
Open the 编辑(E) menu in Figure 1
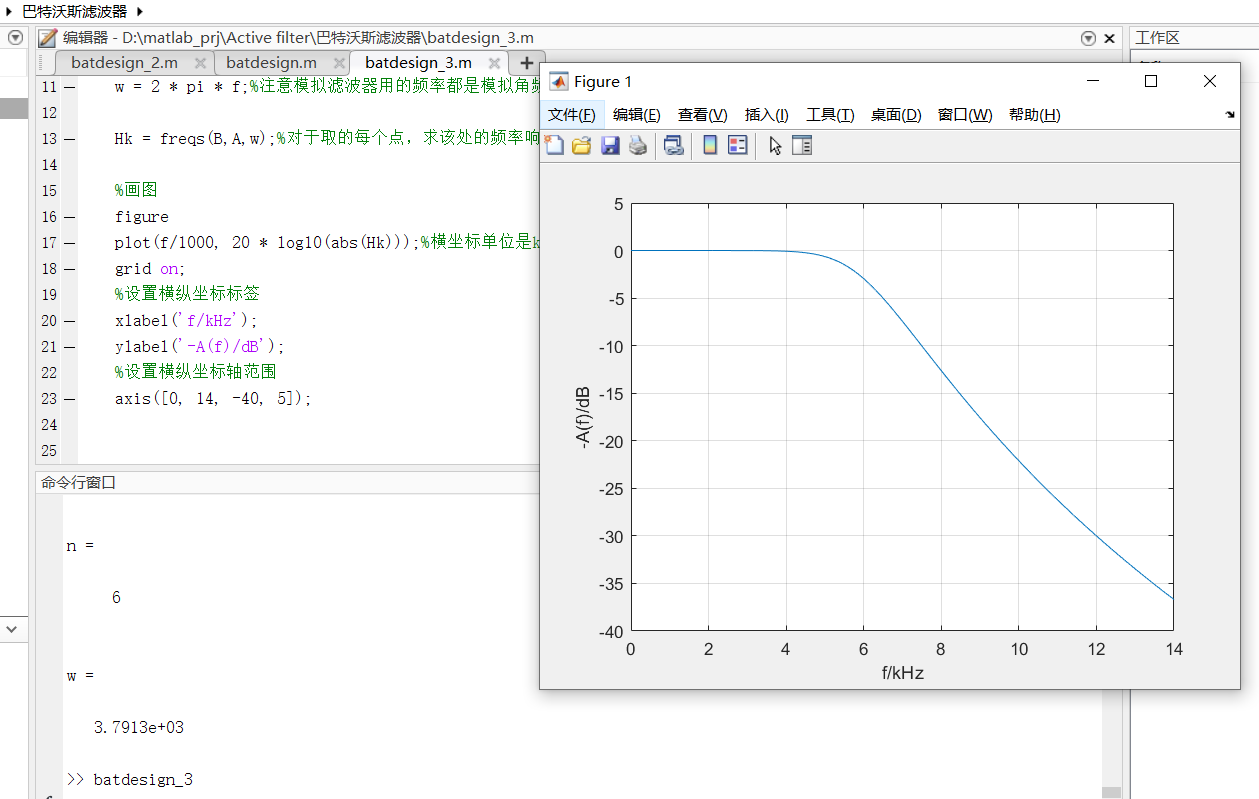click(637, 115)
